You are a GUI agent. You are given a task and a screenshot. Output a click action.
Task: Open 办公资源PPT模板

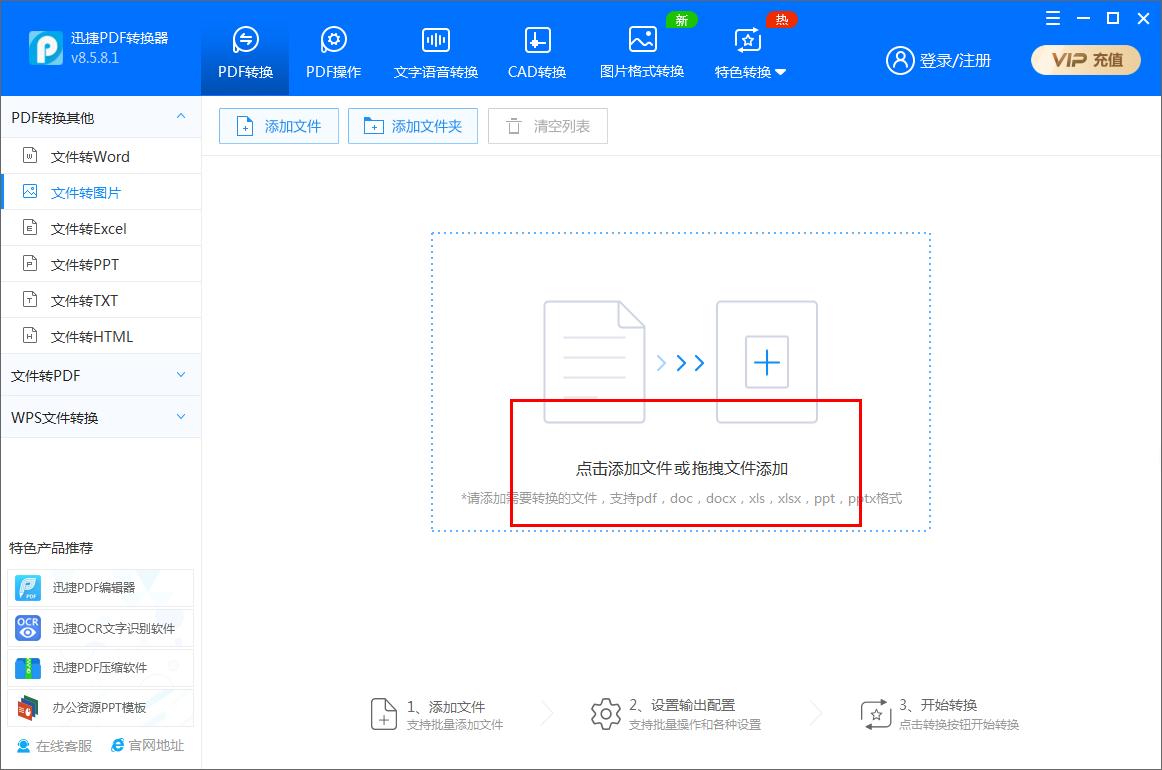point(100,708)
